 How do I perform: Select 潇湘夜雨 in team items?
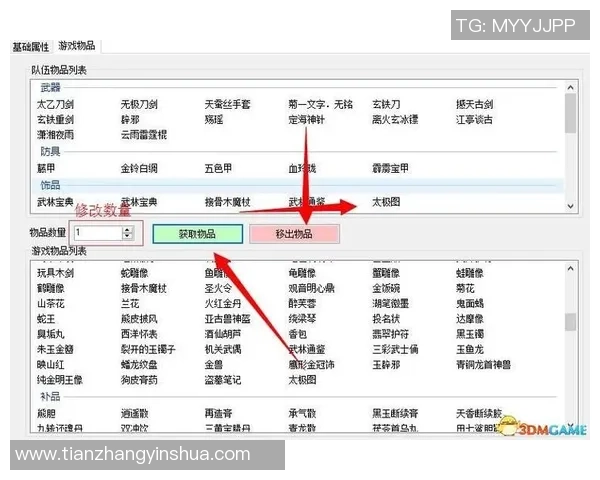55,135
